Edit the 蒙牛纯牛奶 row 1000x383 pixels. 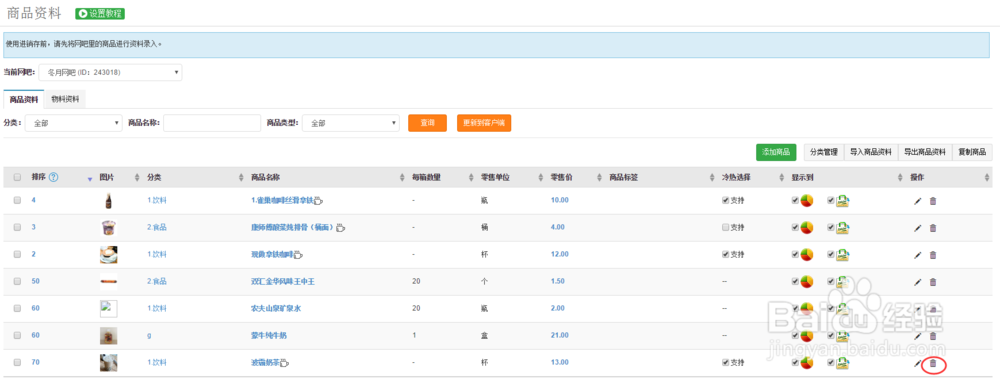[x=918, y=336]
